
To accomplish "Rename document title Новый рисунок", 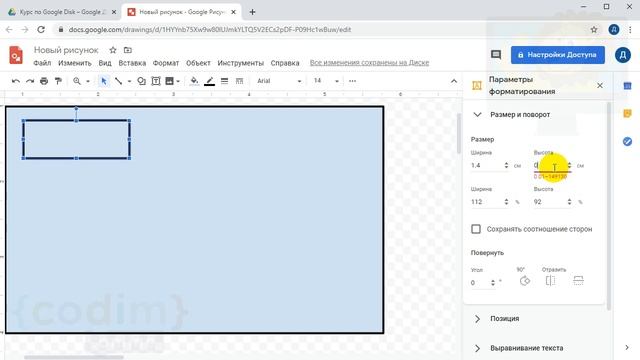I will [x=66, y=50].
